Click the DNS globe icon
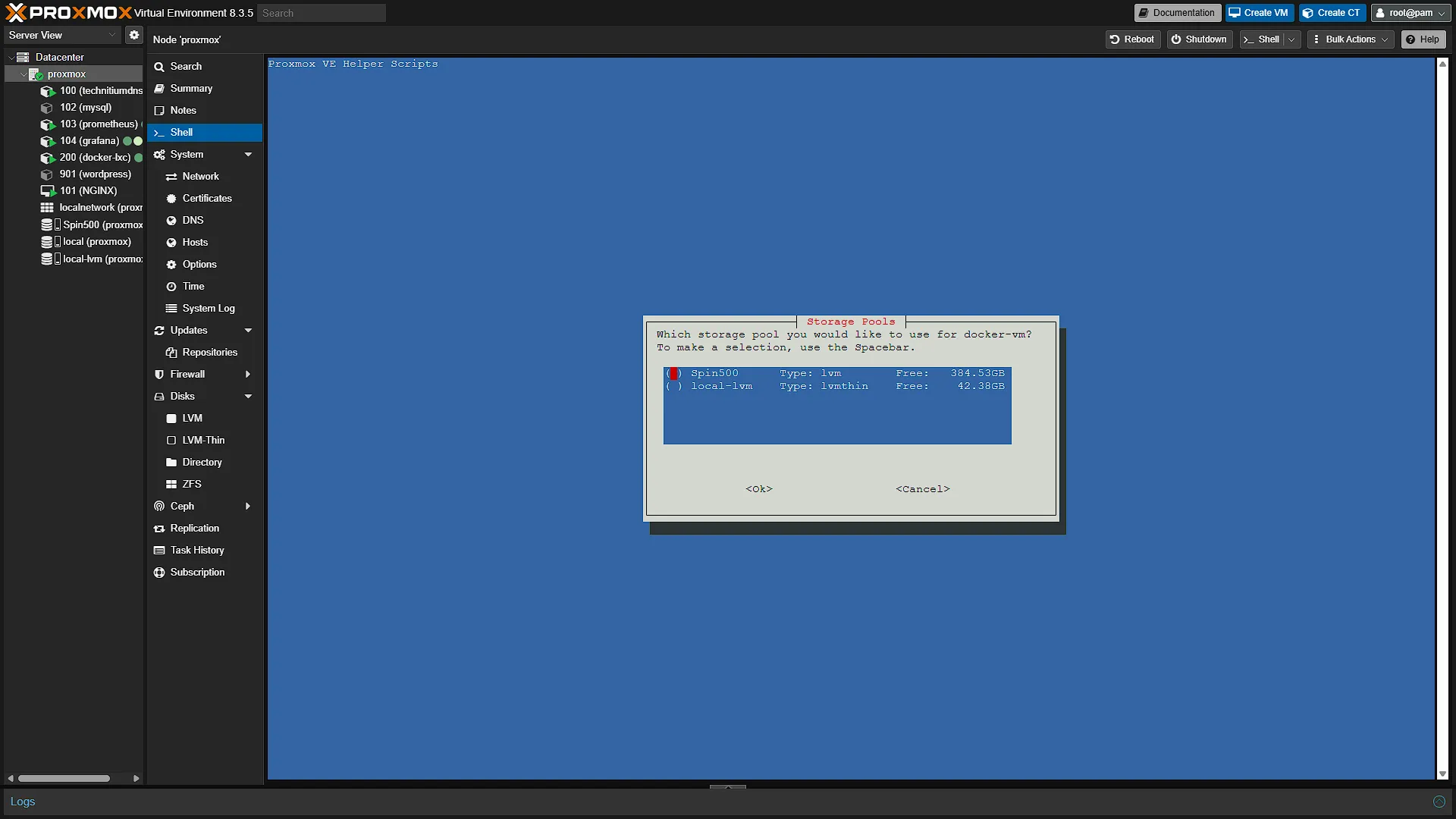 (x=171, y=221)
